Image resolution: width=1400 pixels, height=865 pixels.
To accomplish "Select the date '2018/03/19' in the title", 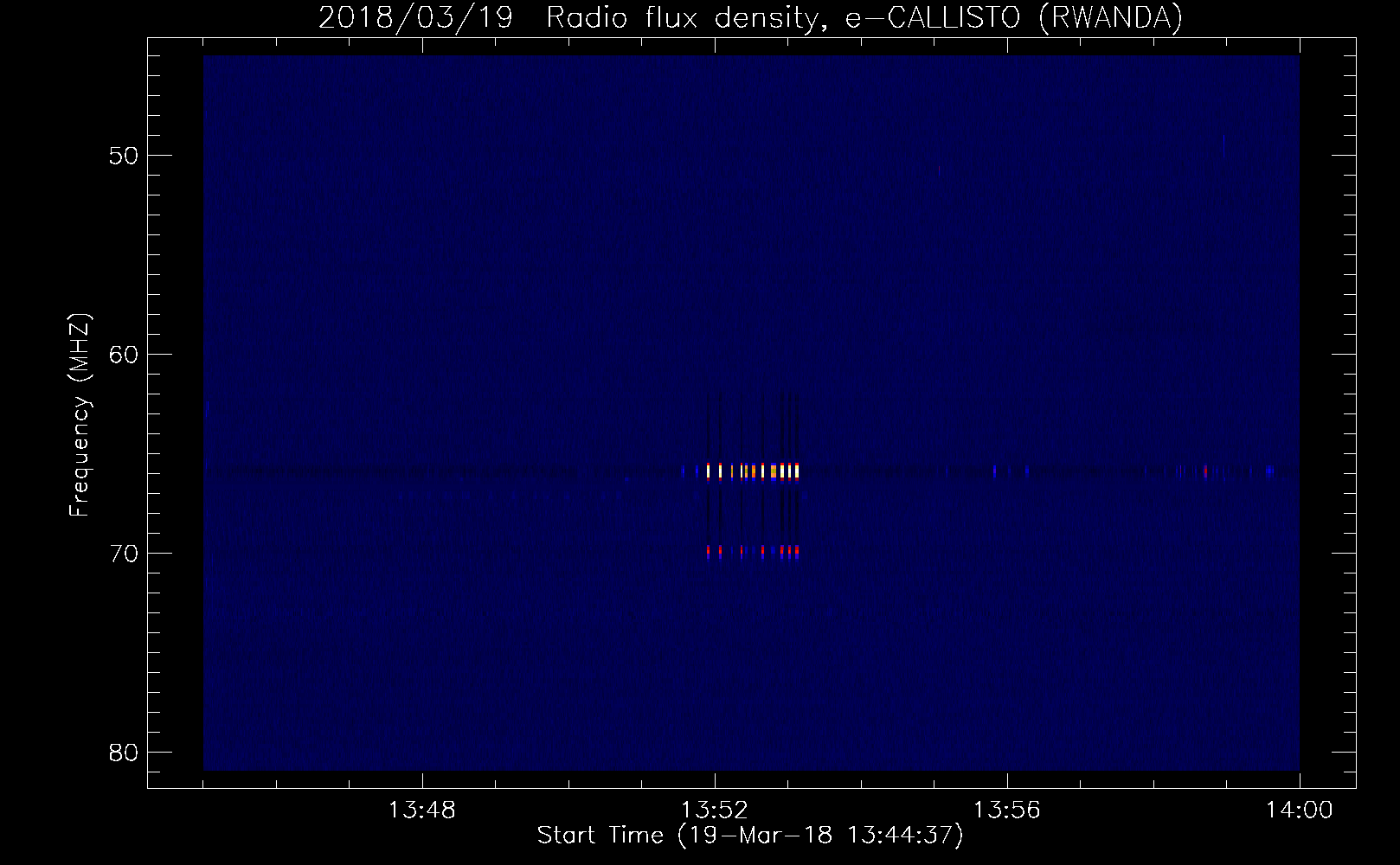I will pyautogui.click(x=416, y=17).
